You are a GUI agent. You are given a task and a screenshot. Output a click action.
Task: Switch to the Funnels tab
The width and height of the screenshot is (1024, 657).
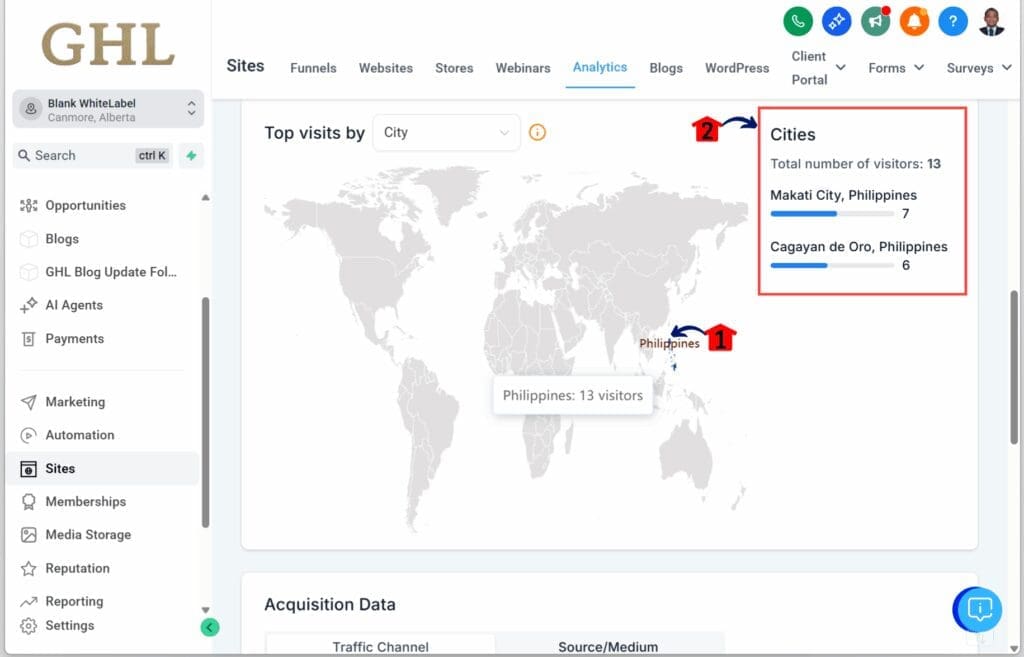[313, 68]
